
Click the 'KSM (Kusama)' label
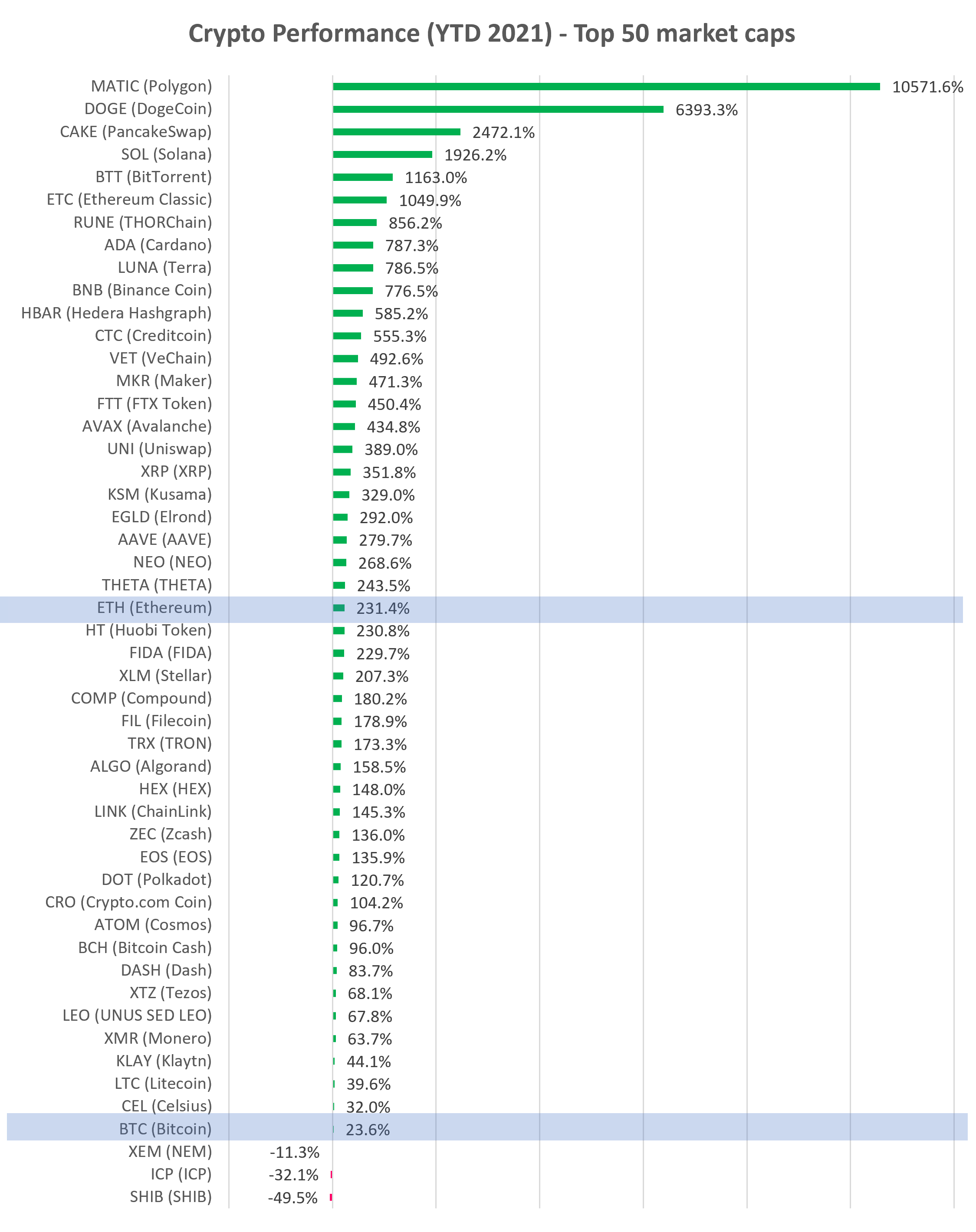point(159,494)
